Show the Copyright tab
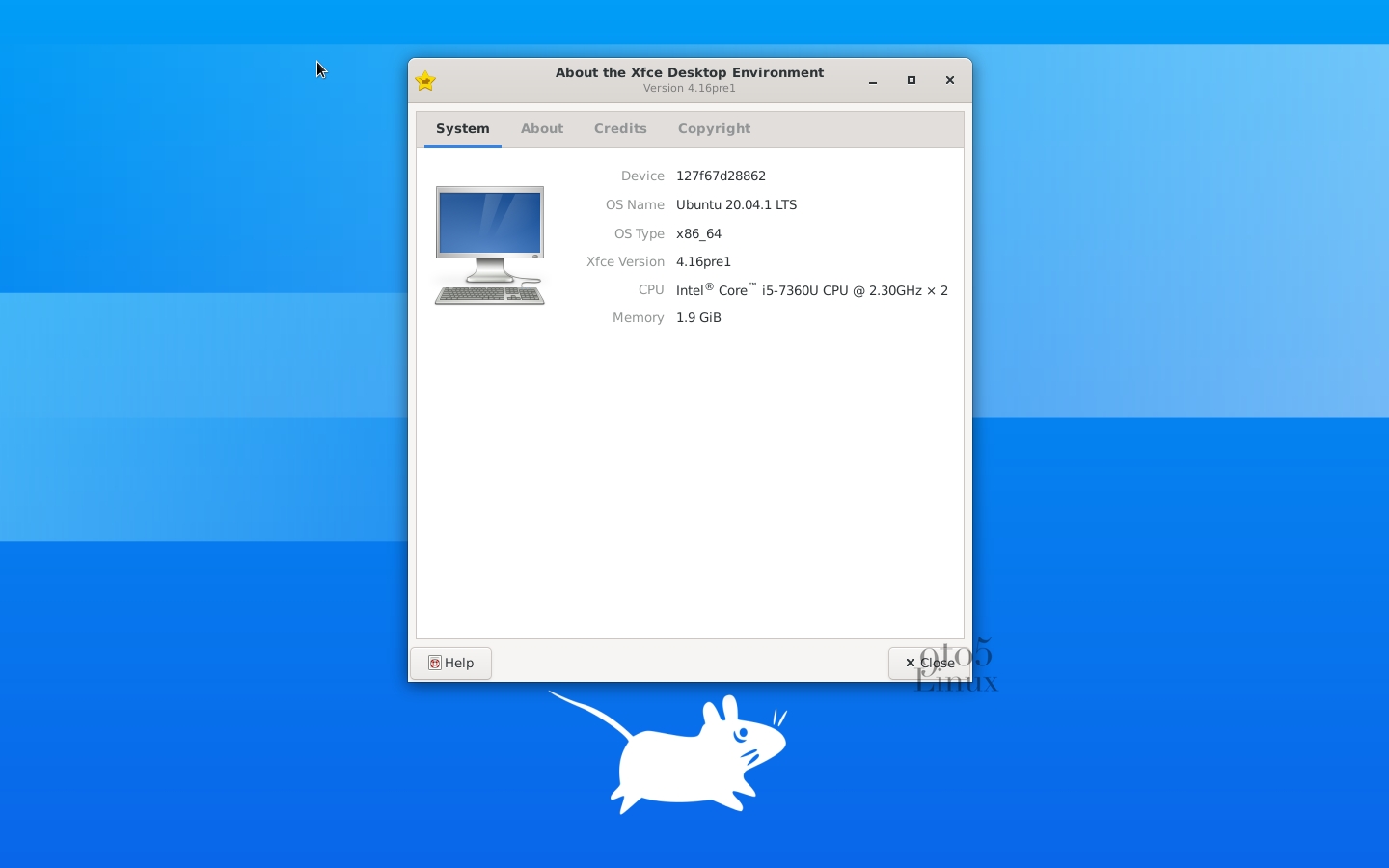 click(x=714, y=129)
